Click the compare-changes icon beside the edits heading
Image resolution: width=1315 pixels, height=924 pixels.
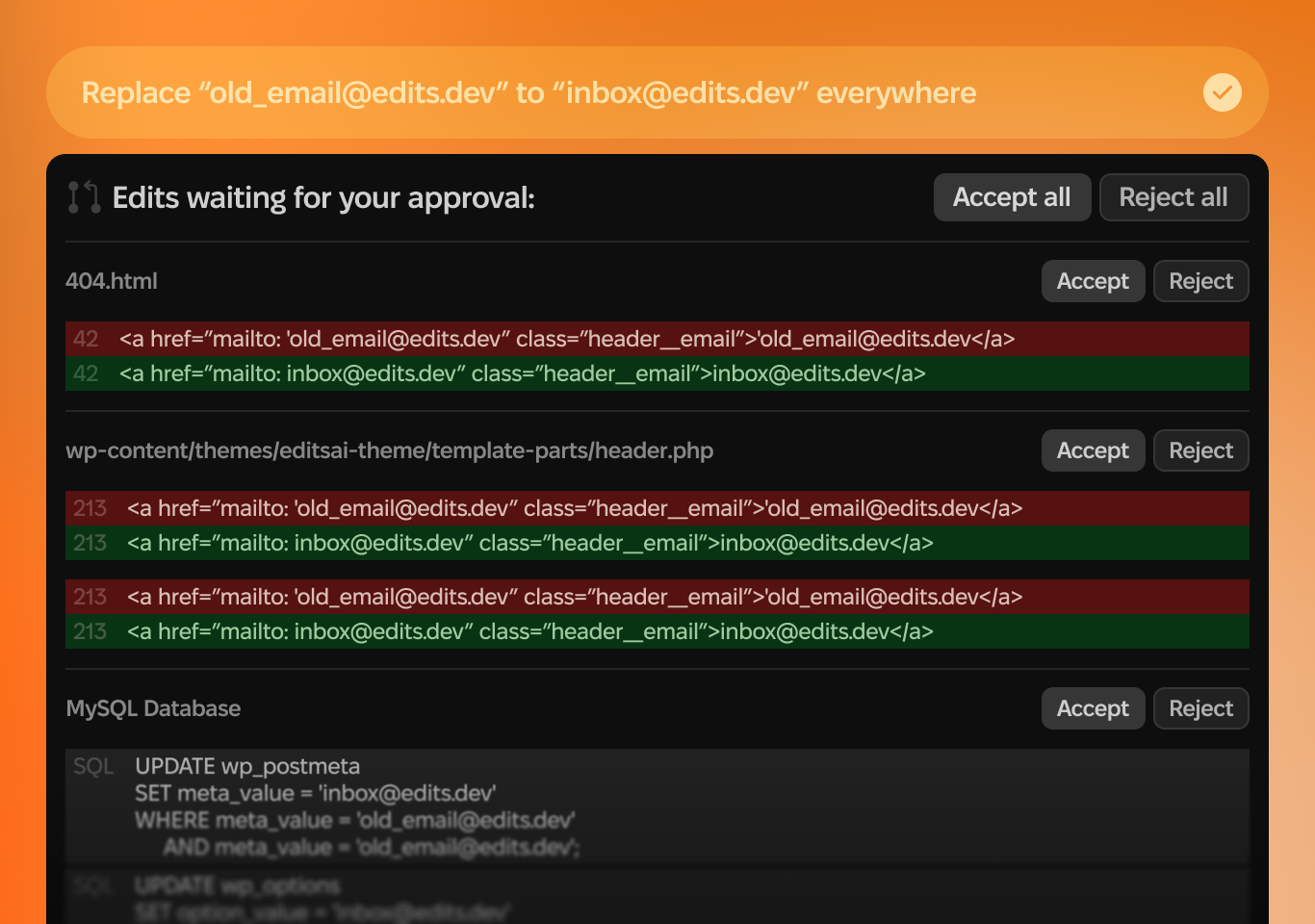(84, 197)
